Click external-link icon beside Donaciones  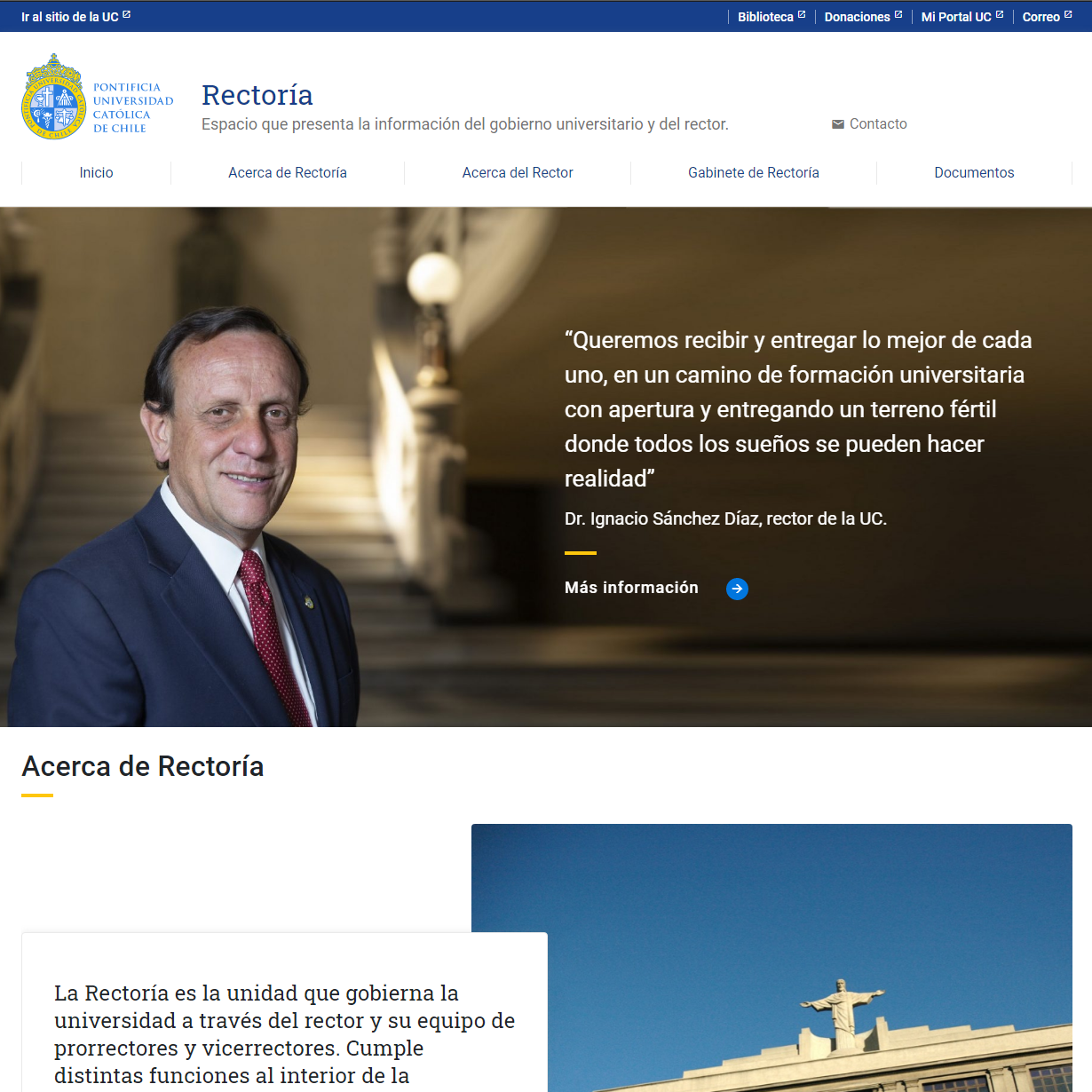tap(898, 14)
